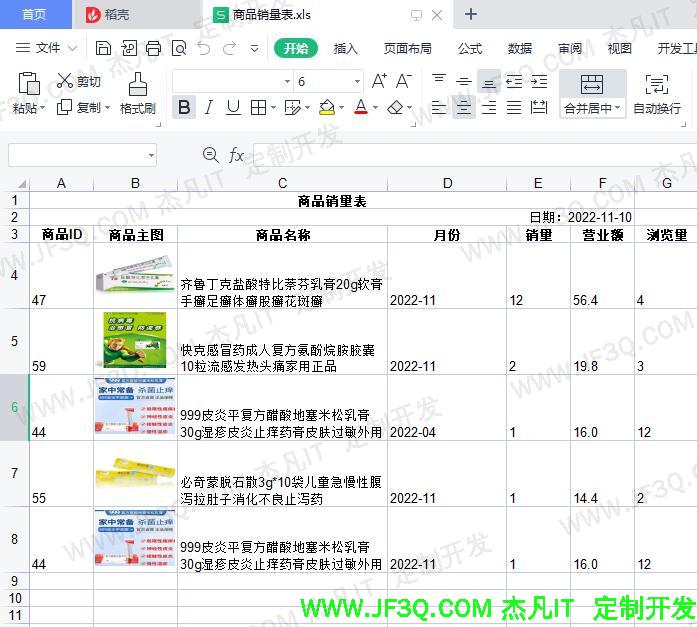697x627 pixels.
Task: Toggle Underline formatting
Action: 233,107
